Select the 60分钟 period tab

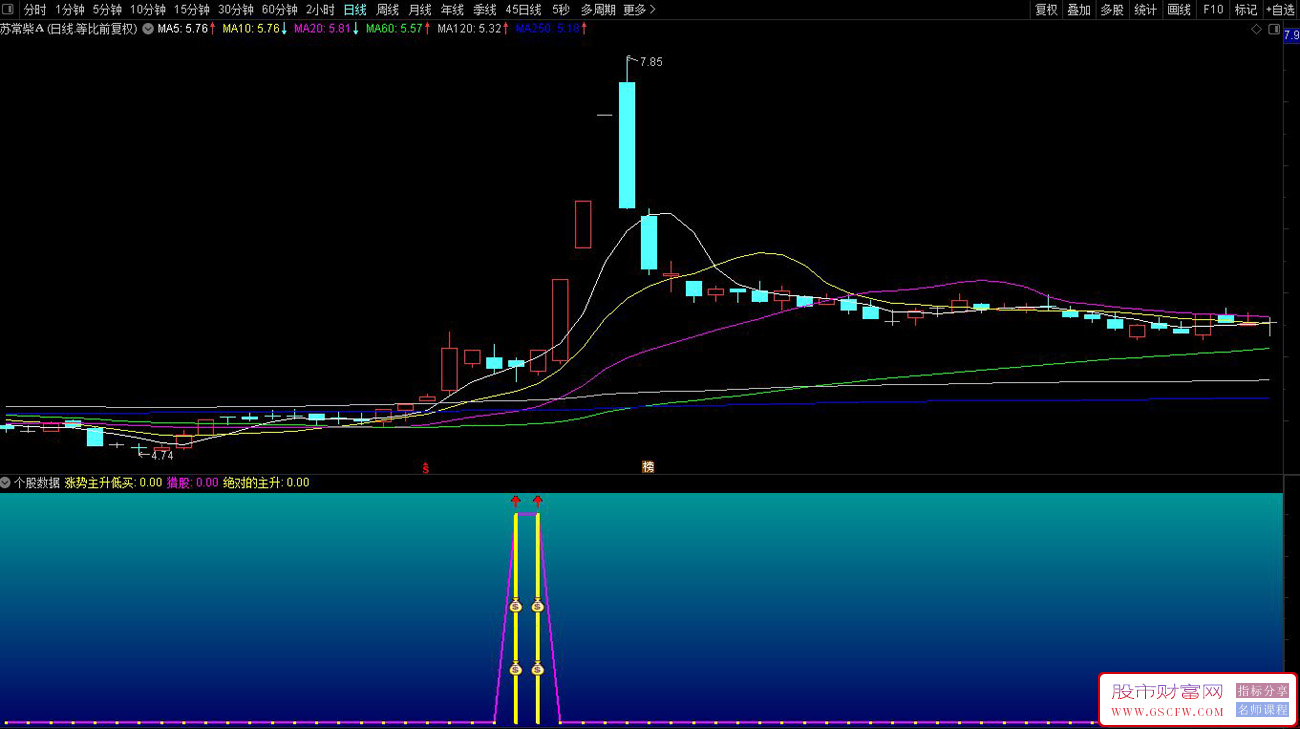pyautogui.click(x=280, y=9)
